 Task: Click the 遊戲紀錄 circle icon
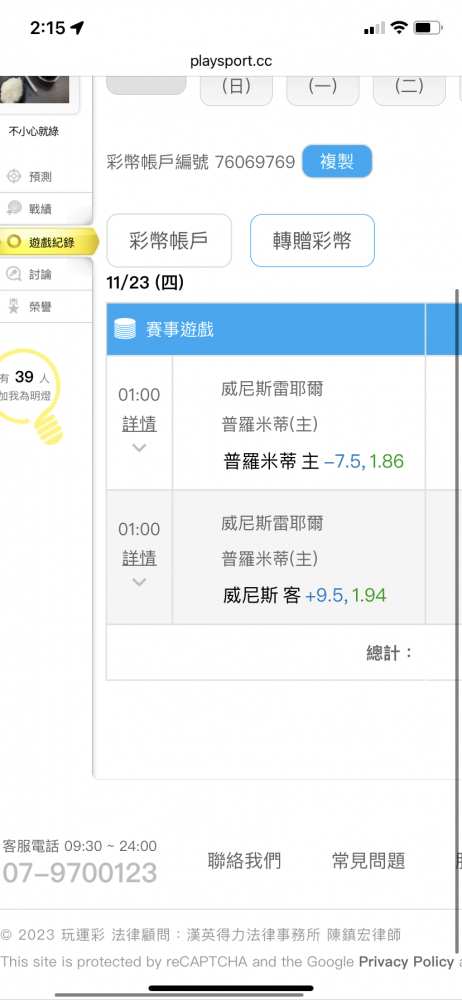pos(15,242)
